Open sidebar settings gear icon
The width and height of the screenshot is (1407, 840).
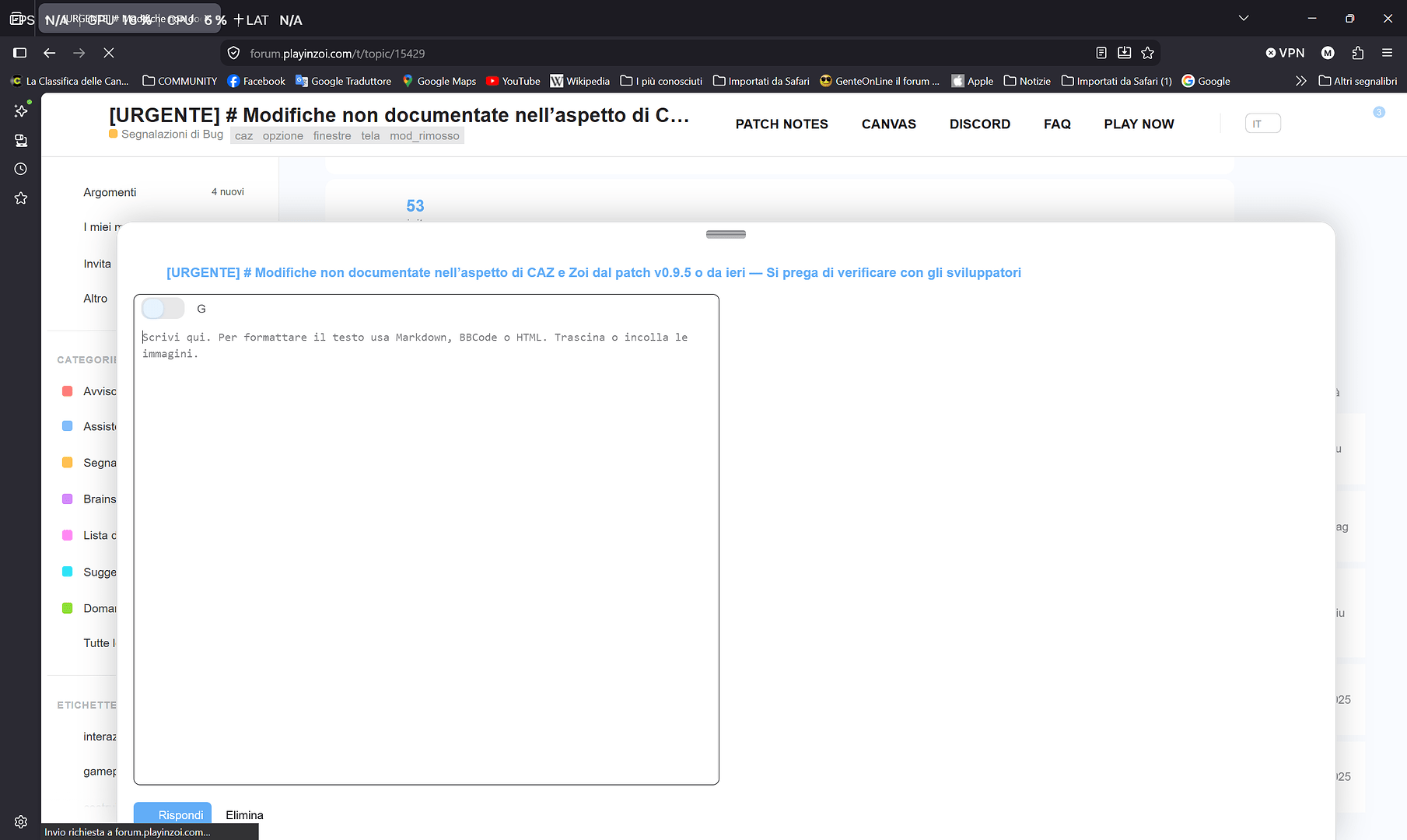[x=21, y=822]
